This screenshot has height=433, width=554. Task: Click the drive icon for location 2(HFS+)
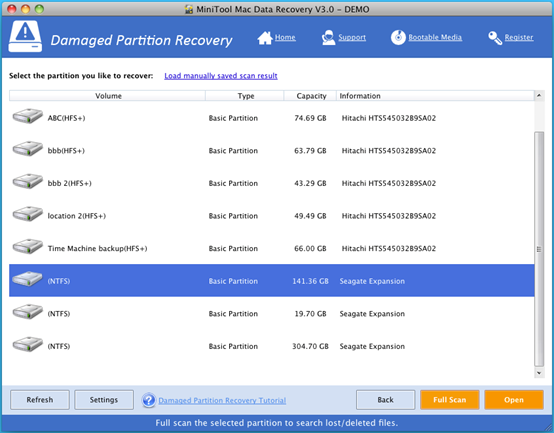[x=28, y=214]
